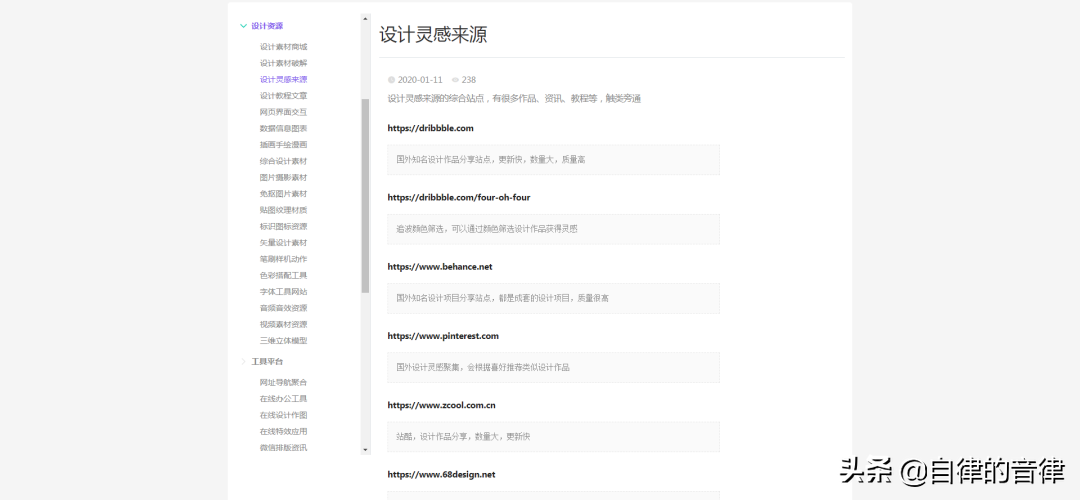Open 笔刷样机动作 in sidebar
The height and width of the screenshot is (500, 1080).
284,259
